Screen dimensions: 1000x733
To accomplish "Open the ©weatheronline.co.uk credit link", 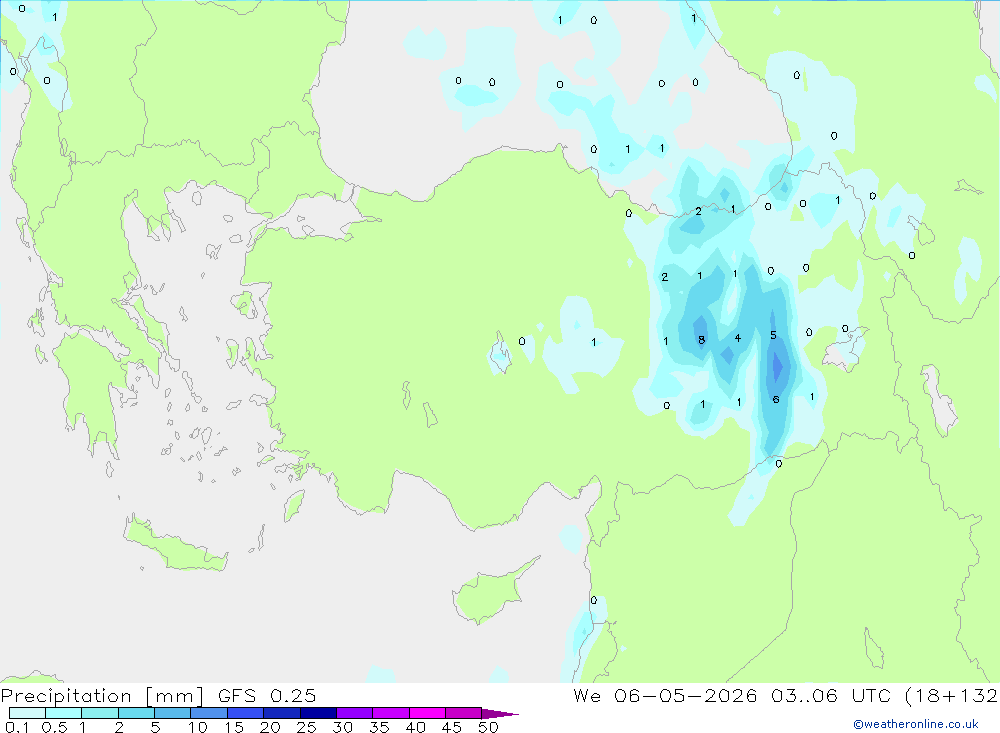I will coord(916,724).
